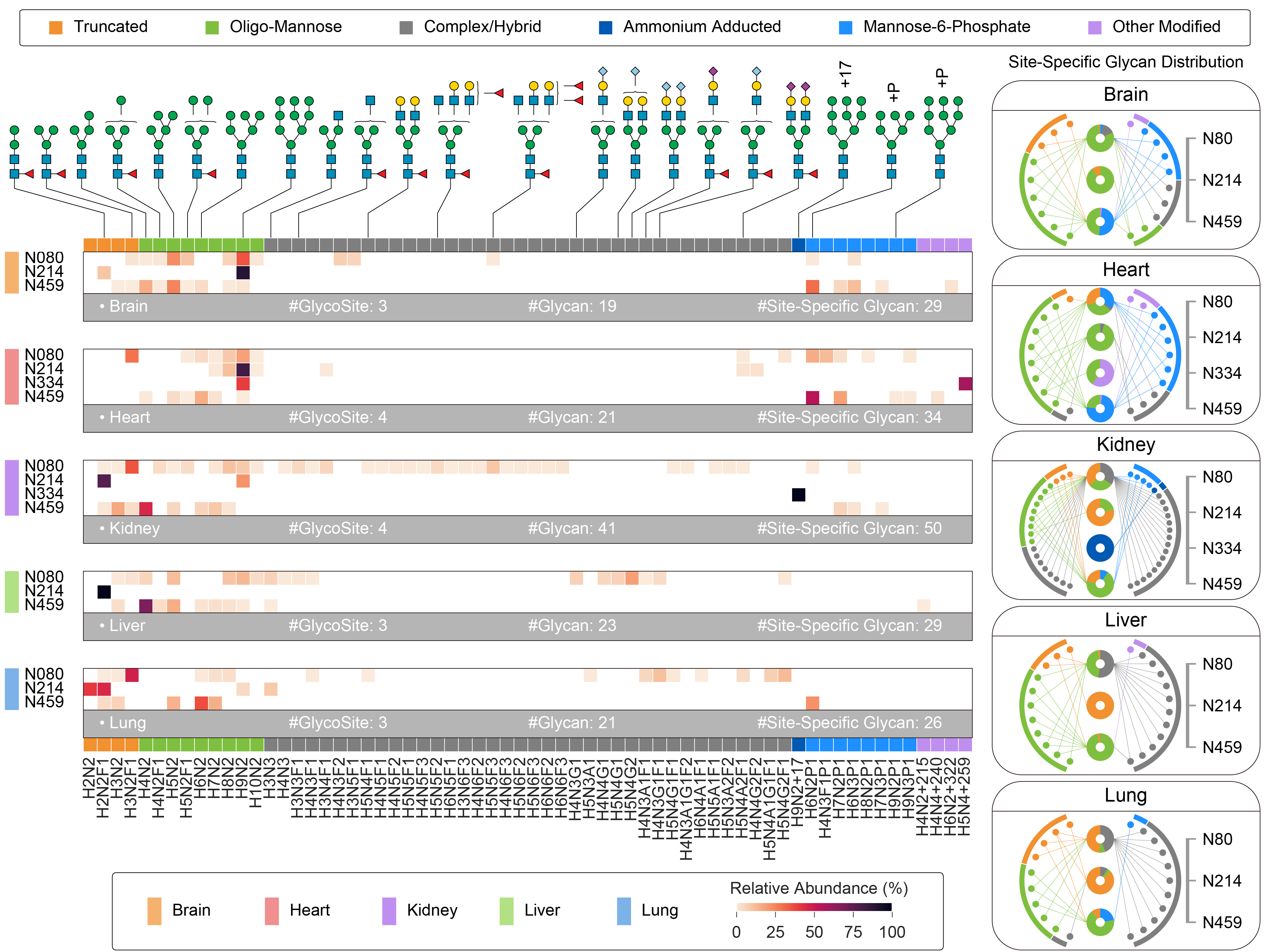Click the Liver tissue legend square
This screenshot has width=1270, height=952.
506,911
